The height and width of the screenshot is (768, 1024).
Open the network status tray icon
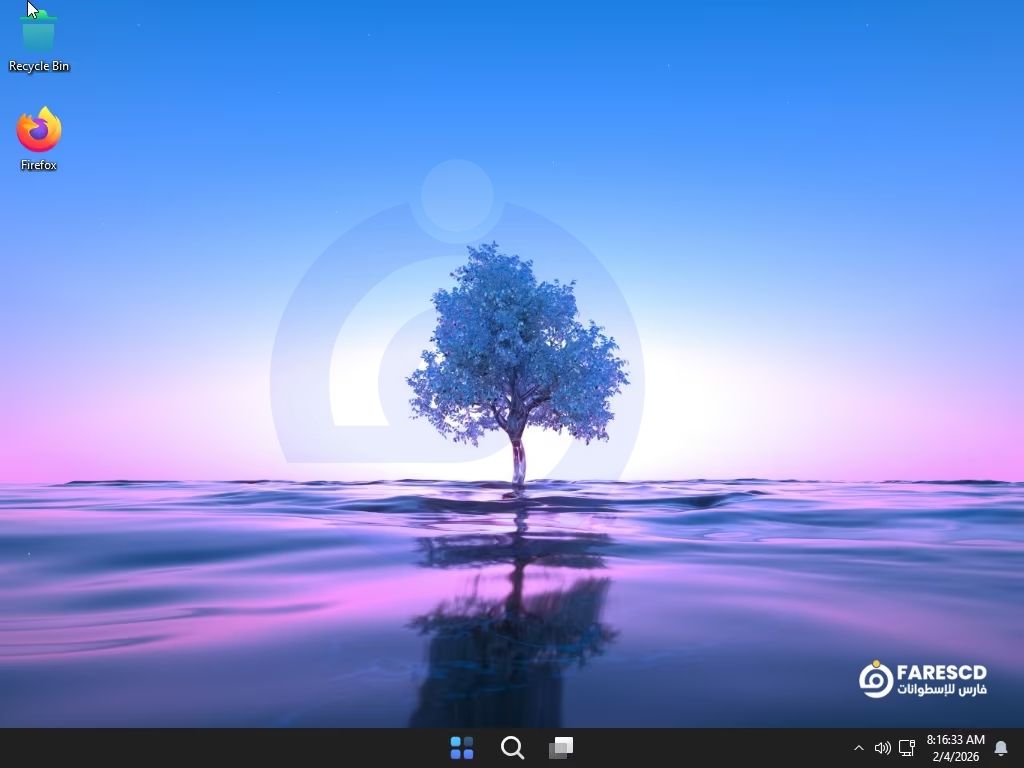907,748
